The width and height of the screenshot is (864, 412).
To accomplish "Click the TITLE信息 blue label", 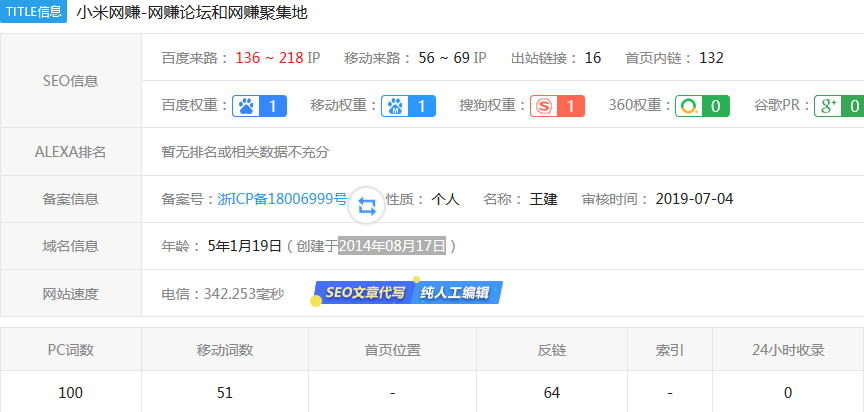I will (x=34, y=12).
